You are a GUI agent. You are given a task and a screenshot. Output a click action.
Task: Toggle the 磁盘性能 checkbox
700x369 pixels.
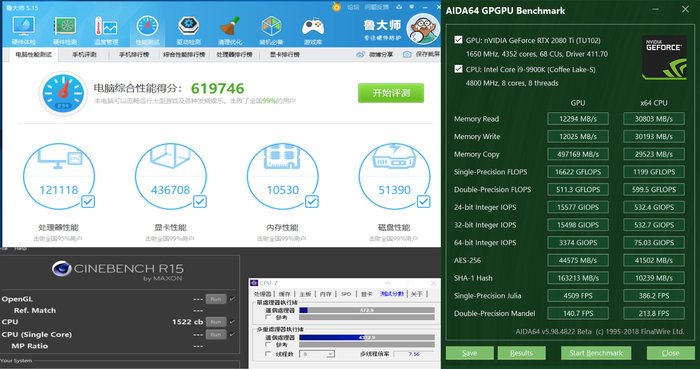[423, 202]
